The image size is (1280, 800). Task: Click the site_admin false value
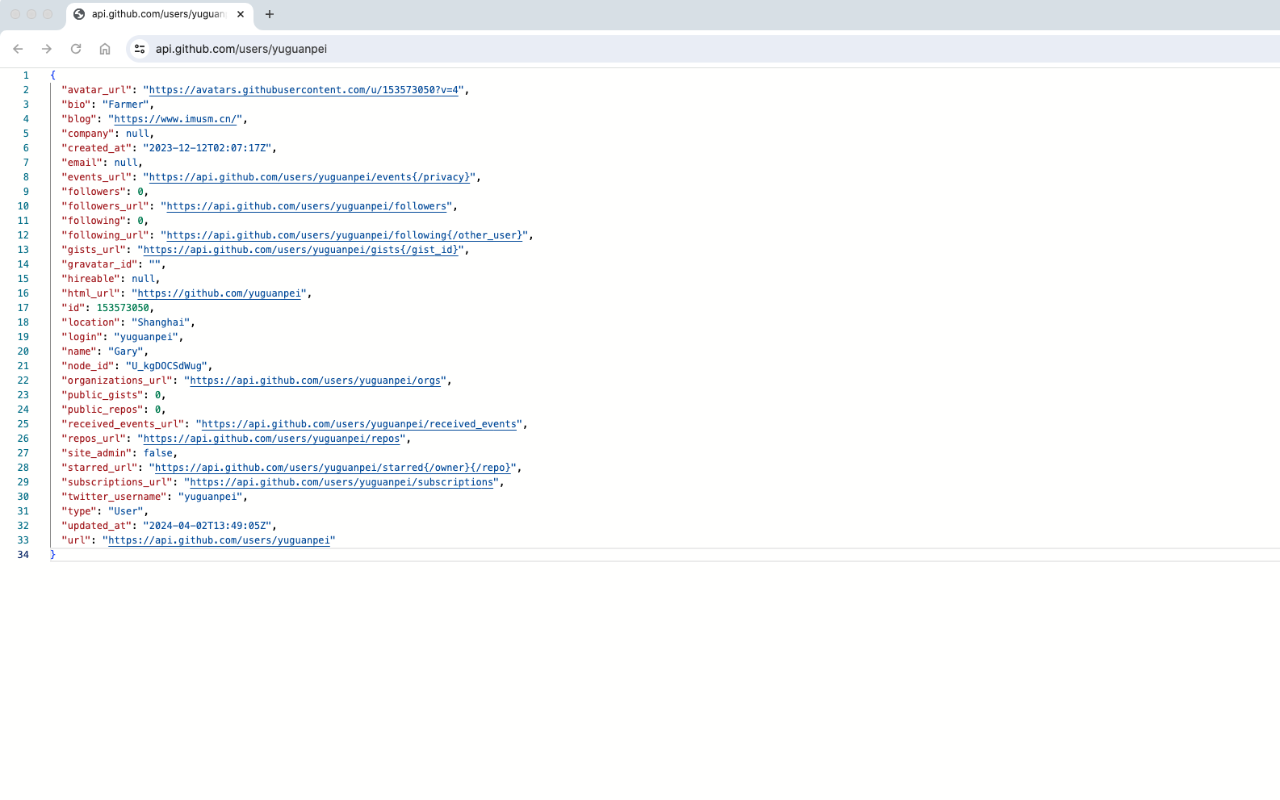click(x=158, y=453)
